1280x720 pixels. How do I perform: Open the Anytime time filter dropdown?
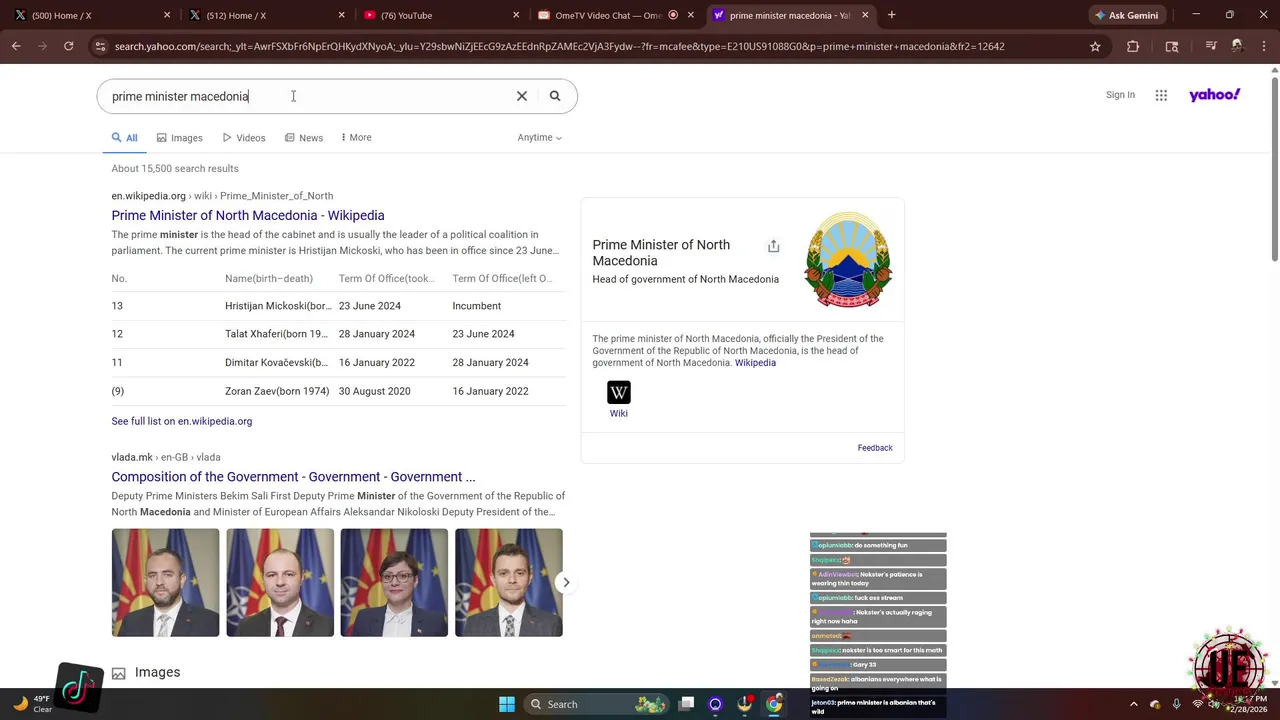pyautogui.click(x=540, y=137)
